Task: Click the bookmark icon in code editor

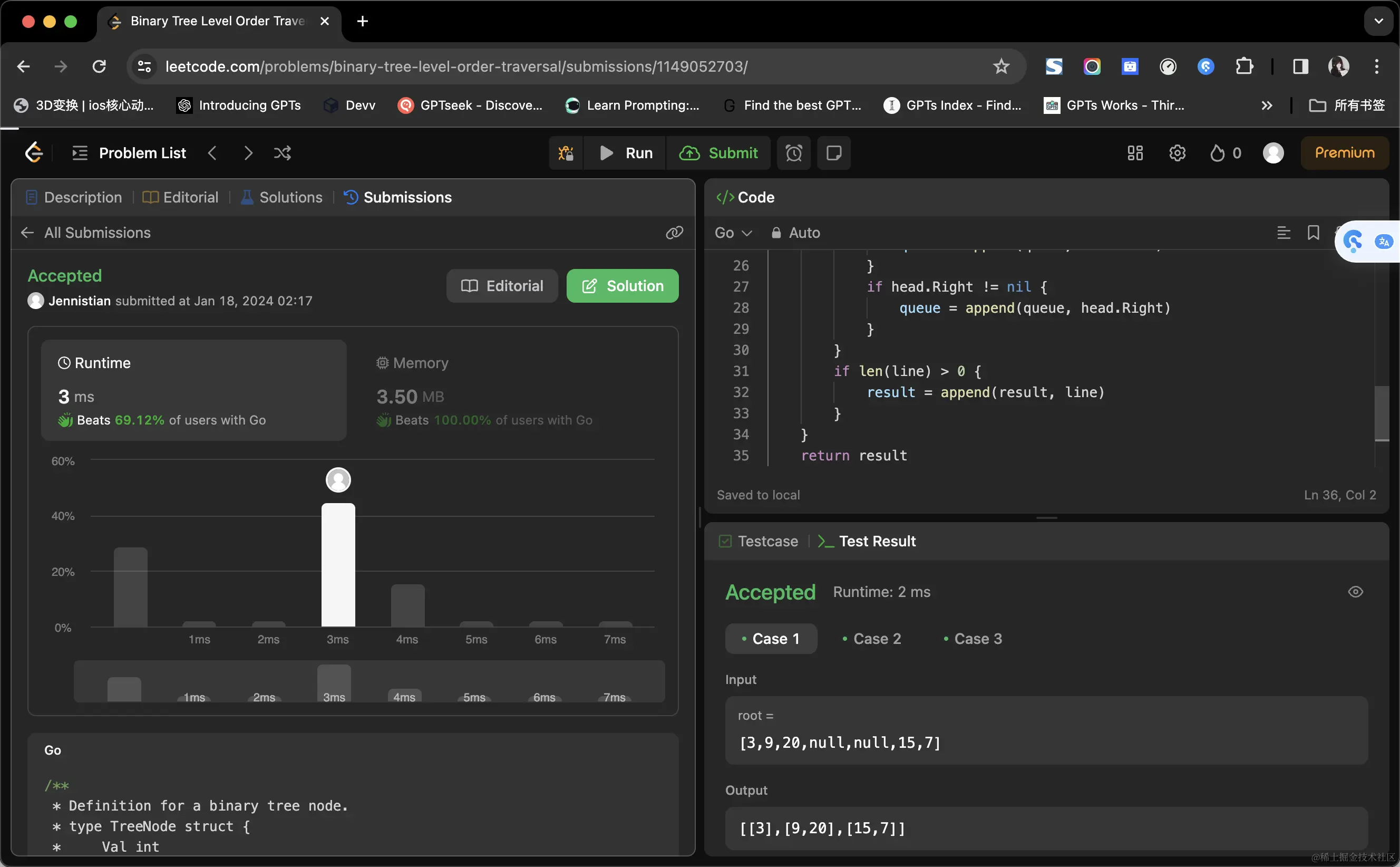Action: 1313,232
